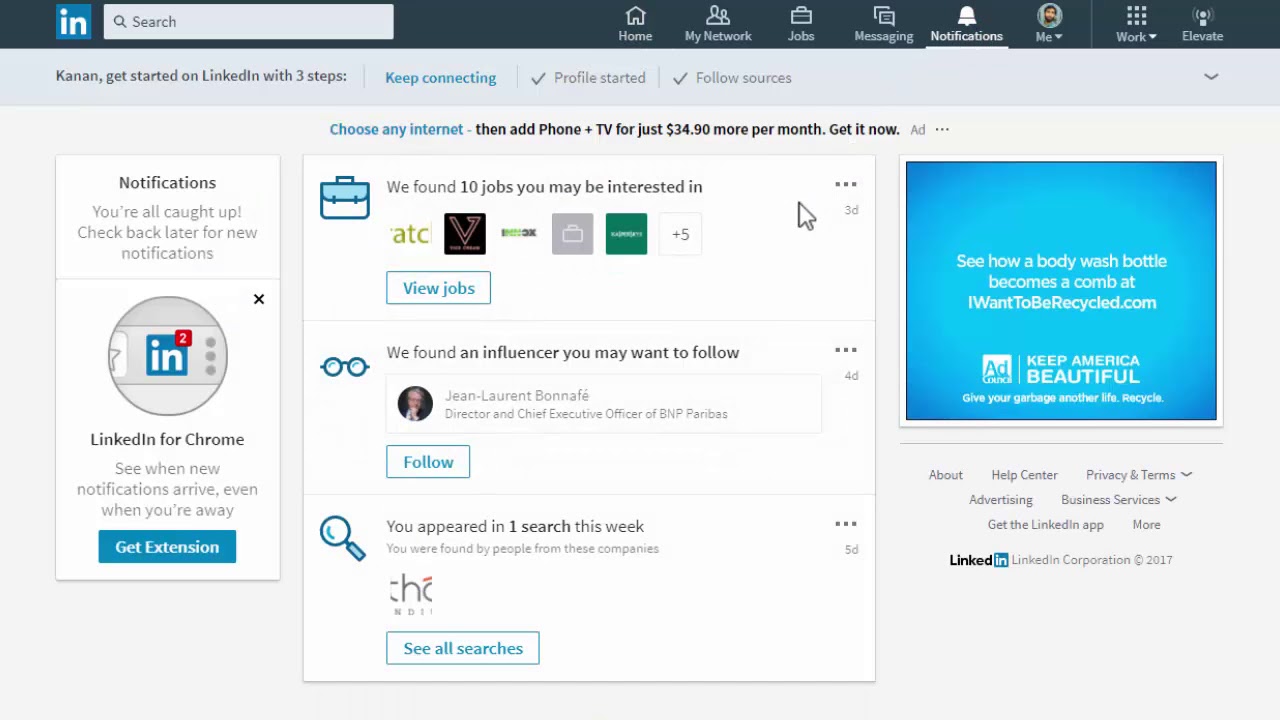1280x720 pixels.
Task: Click the briefcase icon beside jobs notification
Action: (345, 198)
